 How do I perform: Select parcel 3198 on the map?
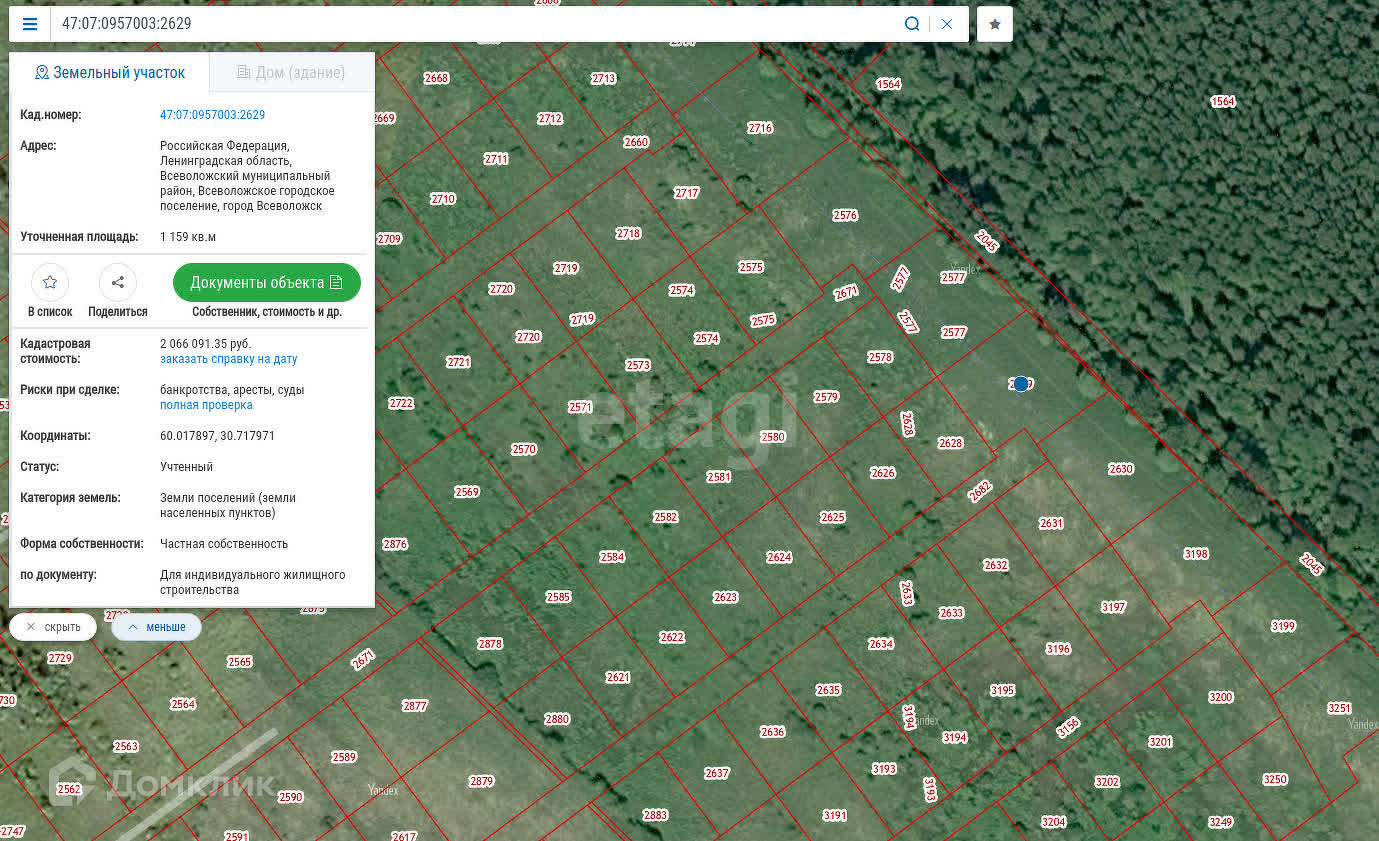click(x=1196, y=554)
